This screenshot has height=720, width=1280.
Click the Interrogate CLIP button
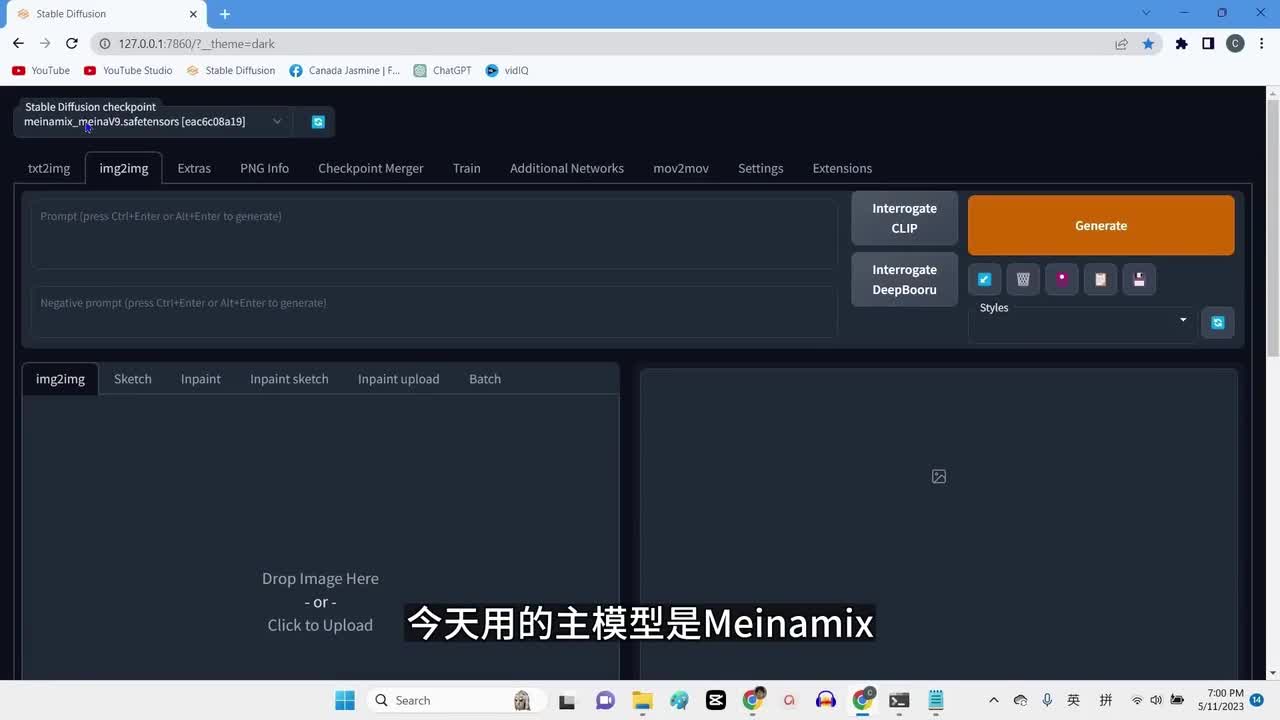(904, 218)
